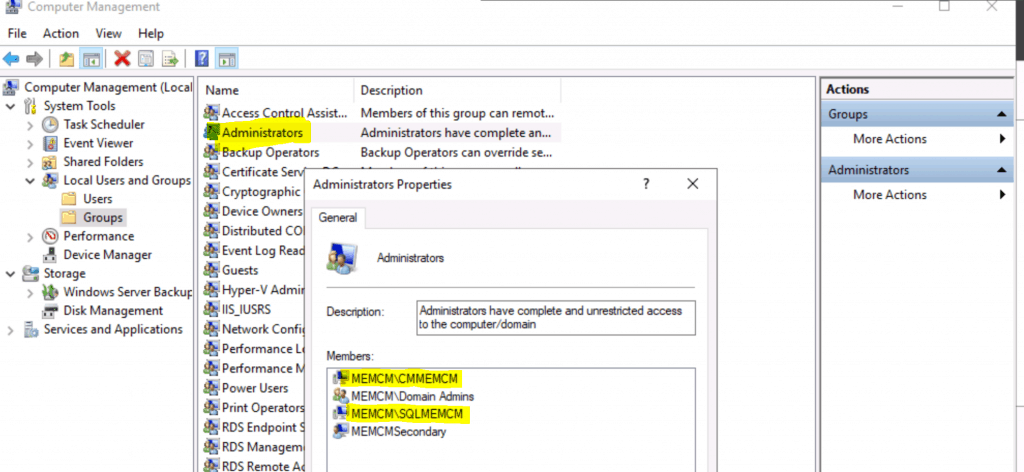This screenshot has height=472, width=1024.
Task: Select the MEMCM\SQLMEMCM member
Action: pos(407,413)
